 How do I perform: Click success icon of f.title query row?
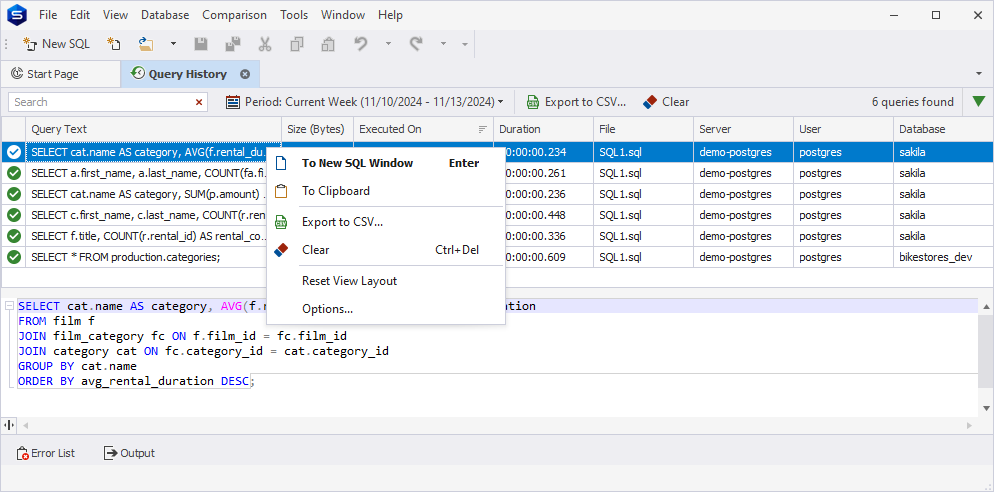tap(14, 236)
